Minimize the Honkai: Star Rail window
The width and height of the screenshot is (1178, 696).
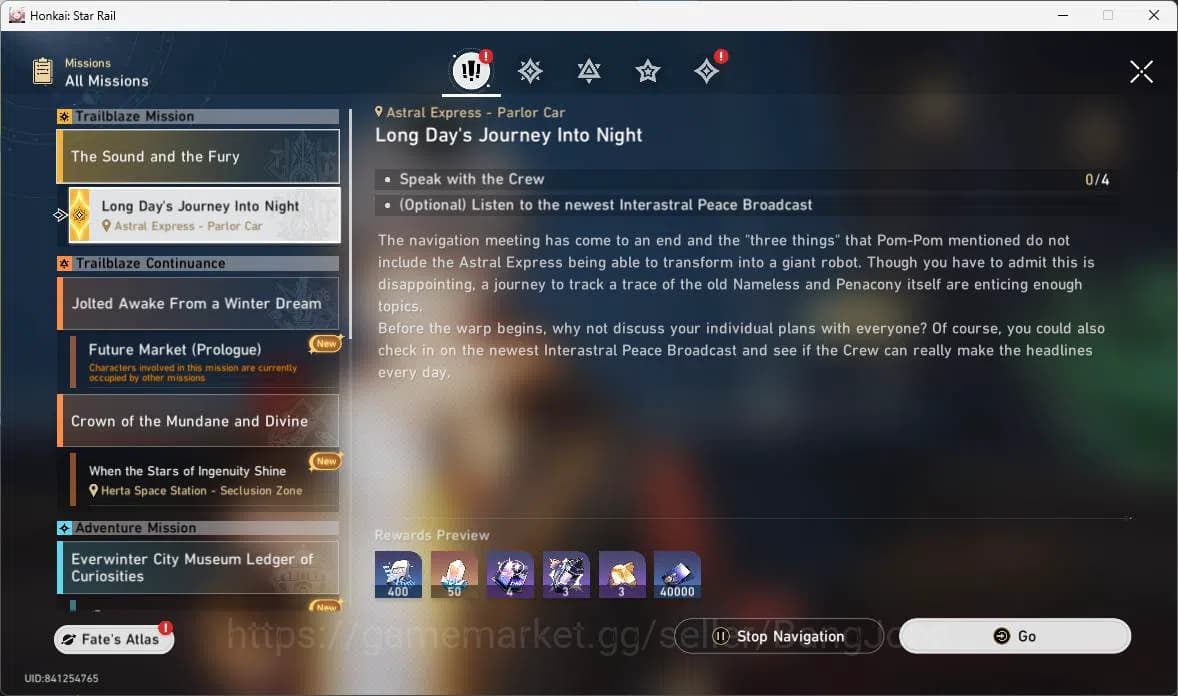click(1062, 15)
